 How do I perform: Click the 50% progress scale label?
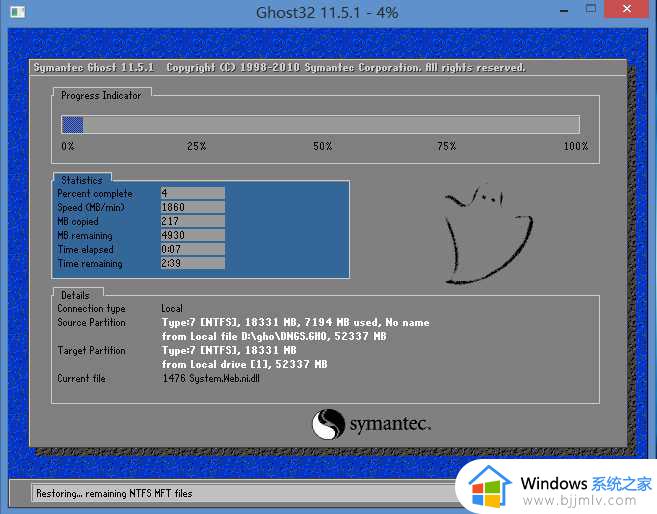coord(323,146)
